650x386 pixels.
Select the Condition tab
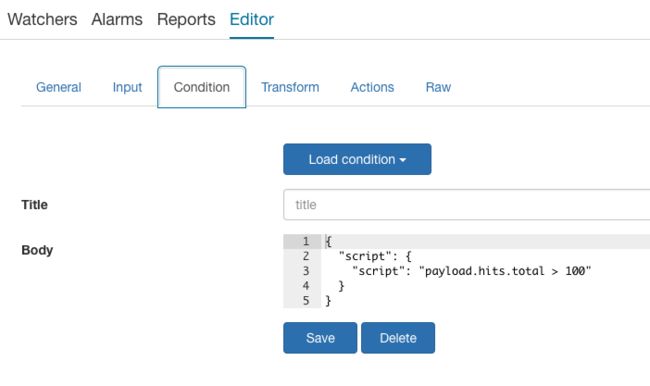(201, 87)
